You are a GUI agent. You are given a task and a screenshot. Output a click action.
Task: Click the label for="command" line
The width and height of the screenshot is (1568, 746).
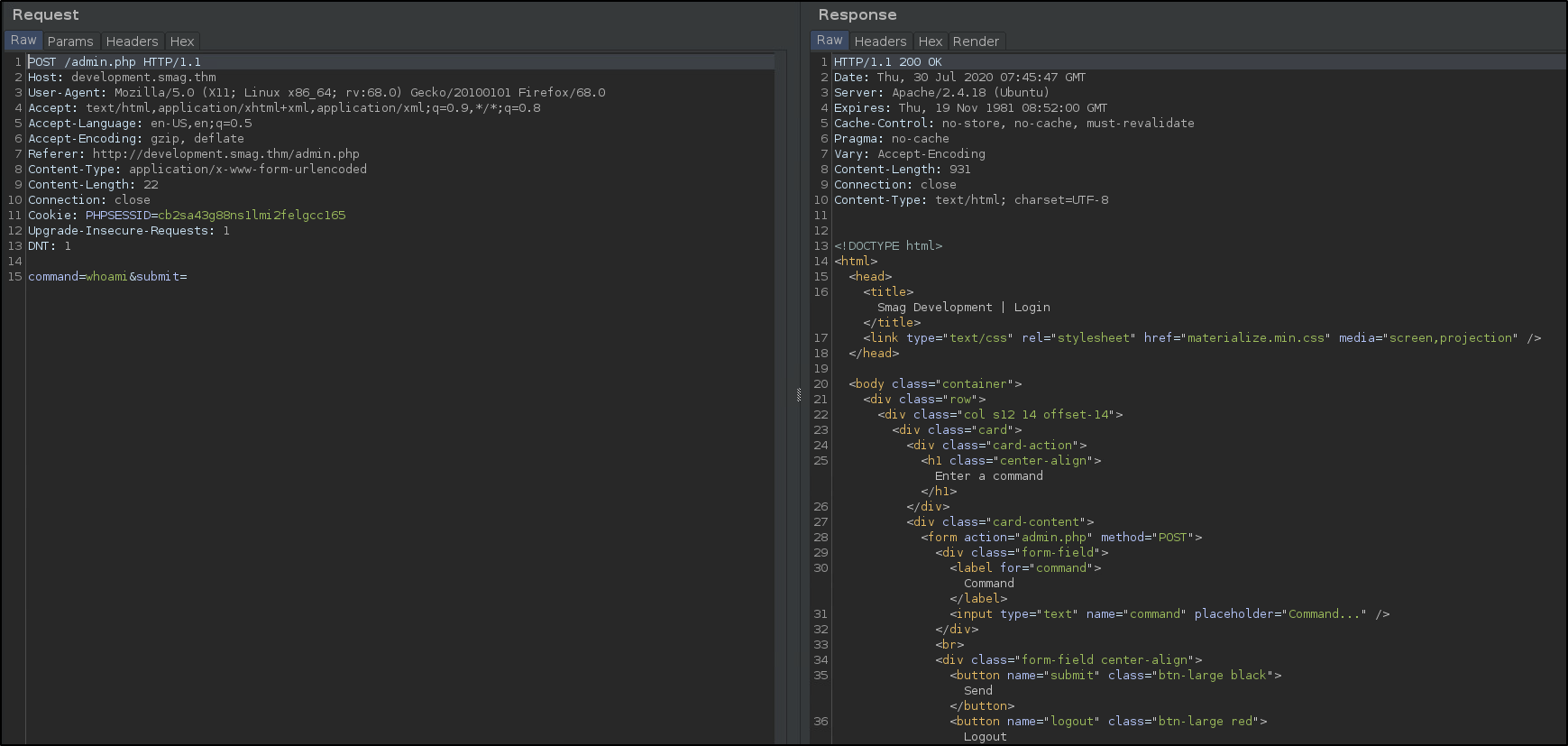pos(1025,568)
